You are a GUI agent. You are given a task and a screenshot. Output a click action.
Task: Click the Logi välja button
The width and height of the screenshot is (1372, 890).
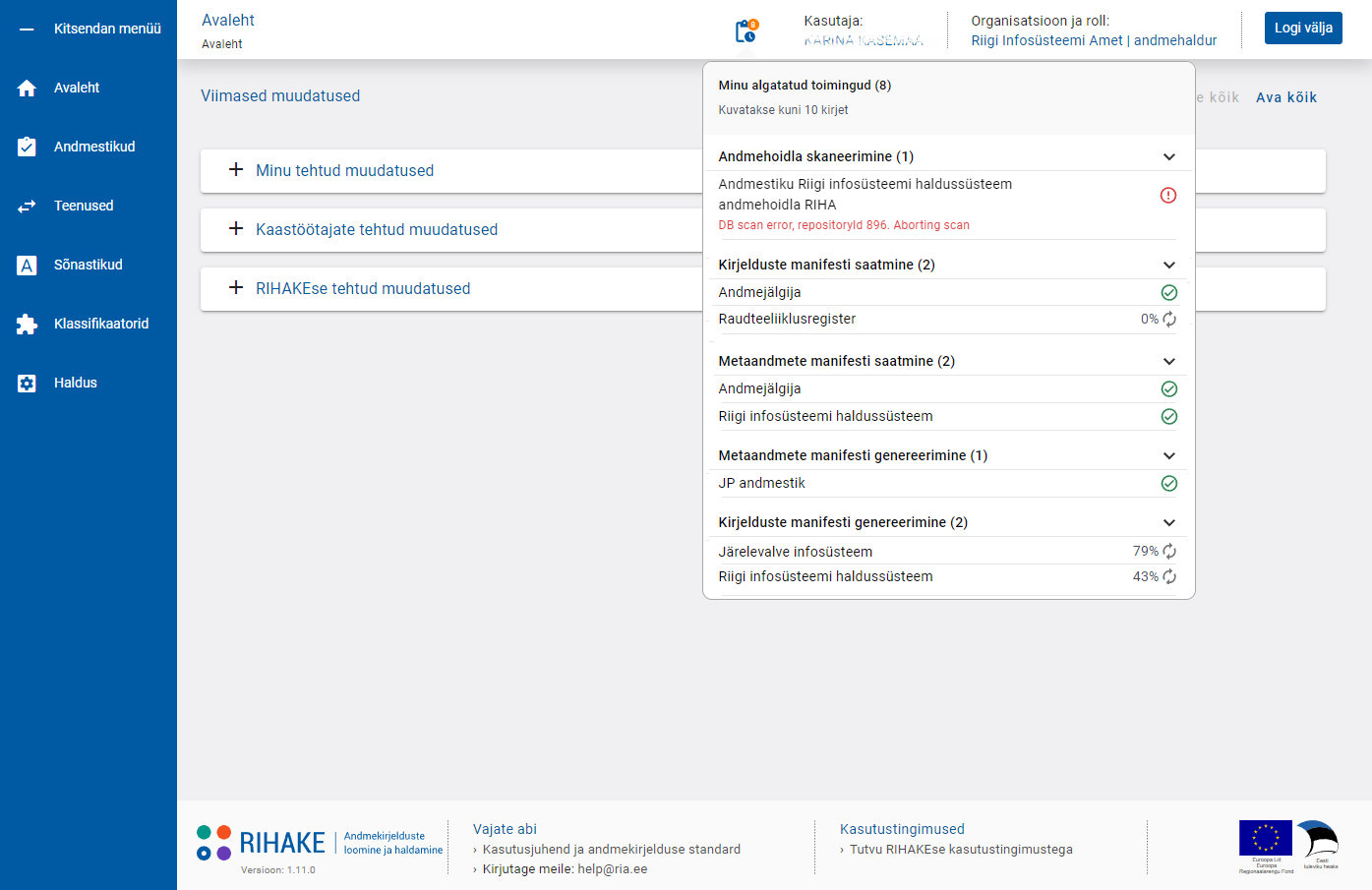[1302, 28]
